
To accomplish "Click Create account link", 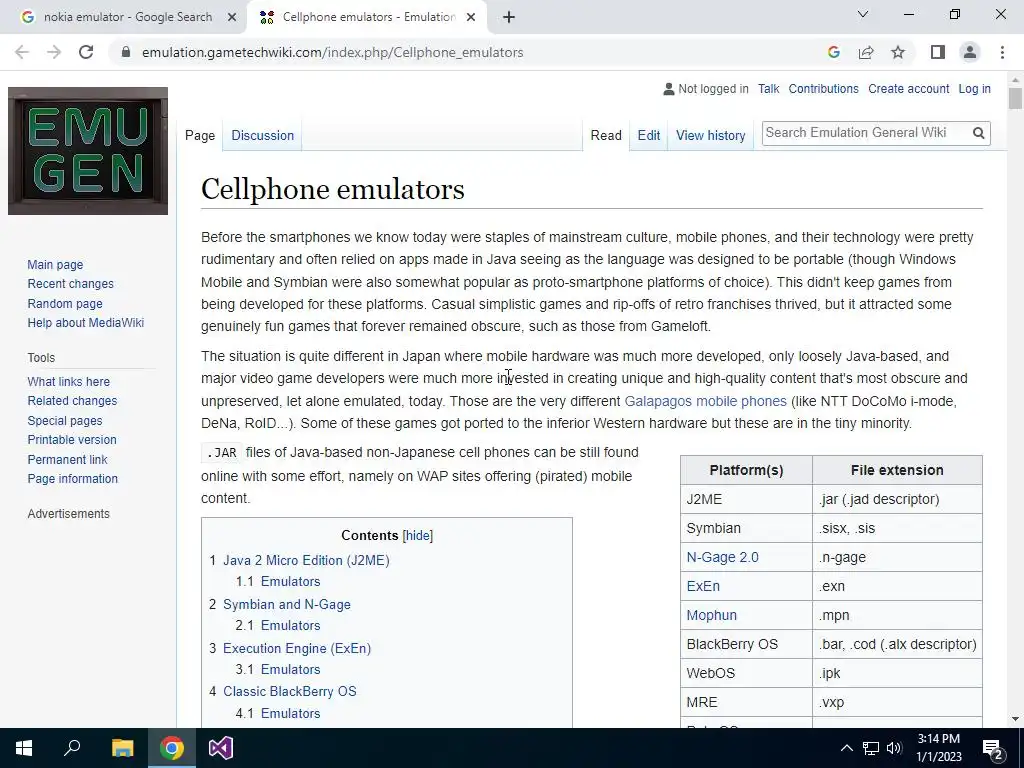I will (908, 89).
